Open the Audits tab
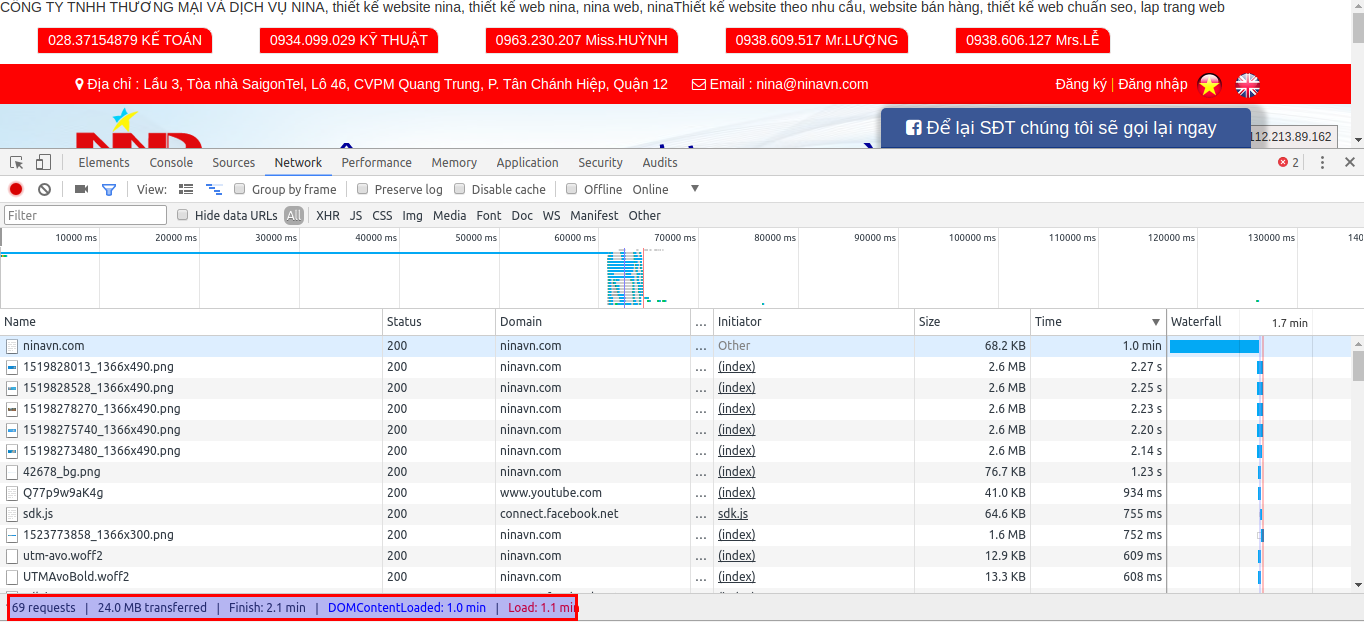 tap(660, 162)
